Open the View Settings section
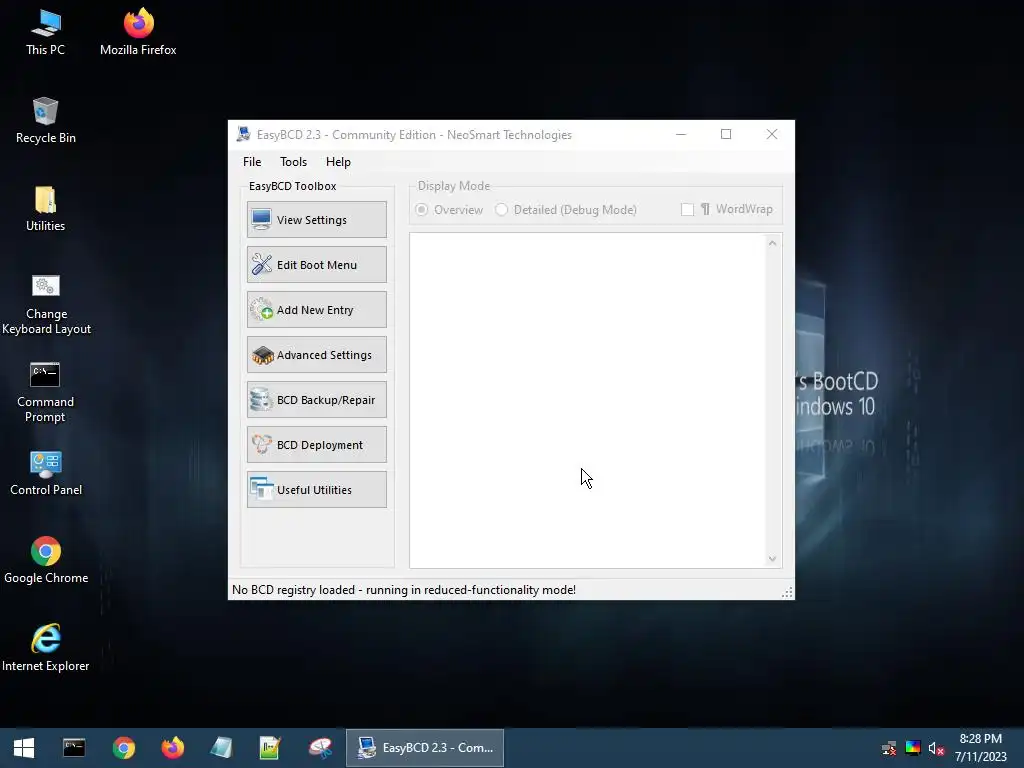The width and height of the screenshot is (1024, 768). 317,219
